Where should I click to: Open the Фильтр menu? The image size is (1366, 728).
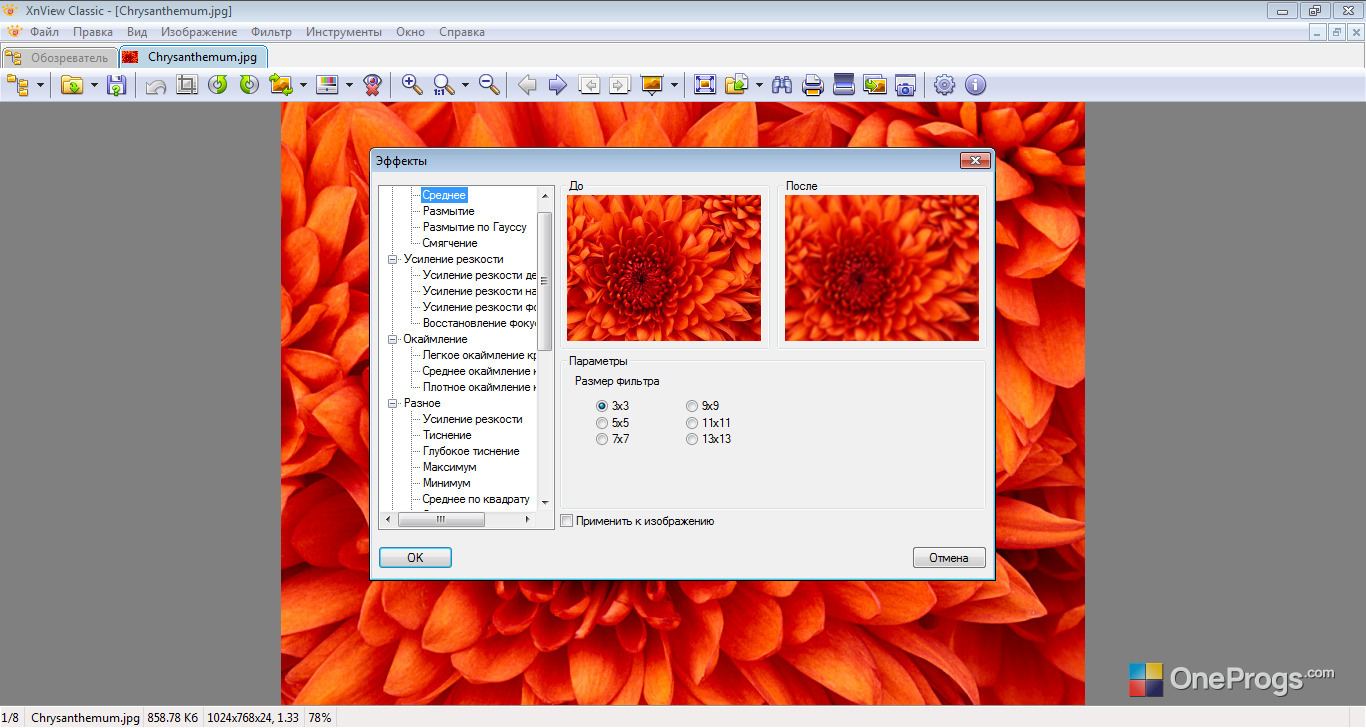(x=272, y=32)
